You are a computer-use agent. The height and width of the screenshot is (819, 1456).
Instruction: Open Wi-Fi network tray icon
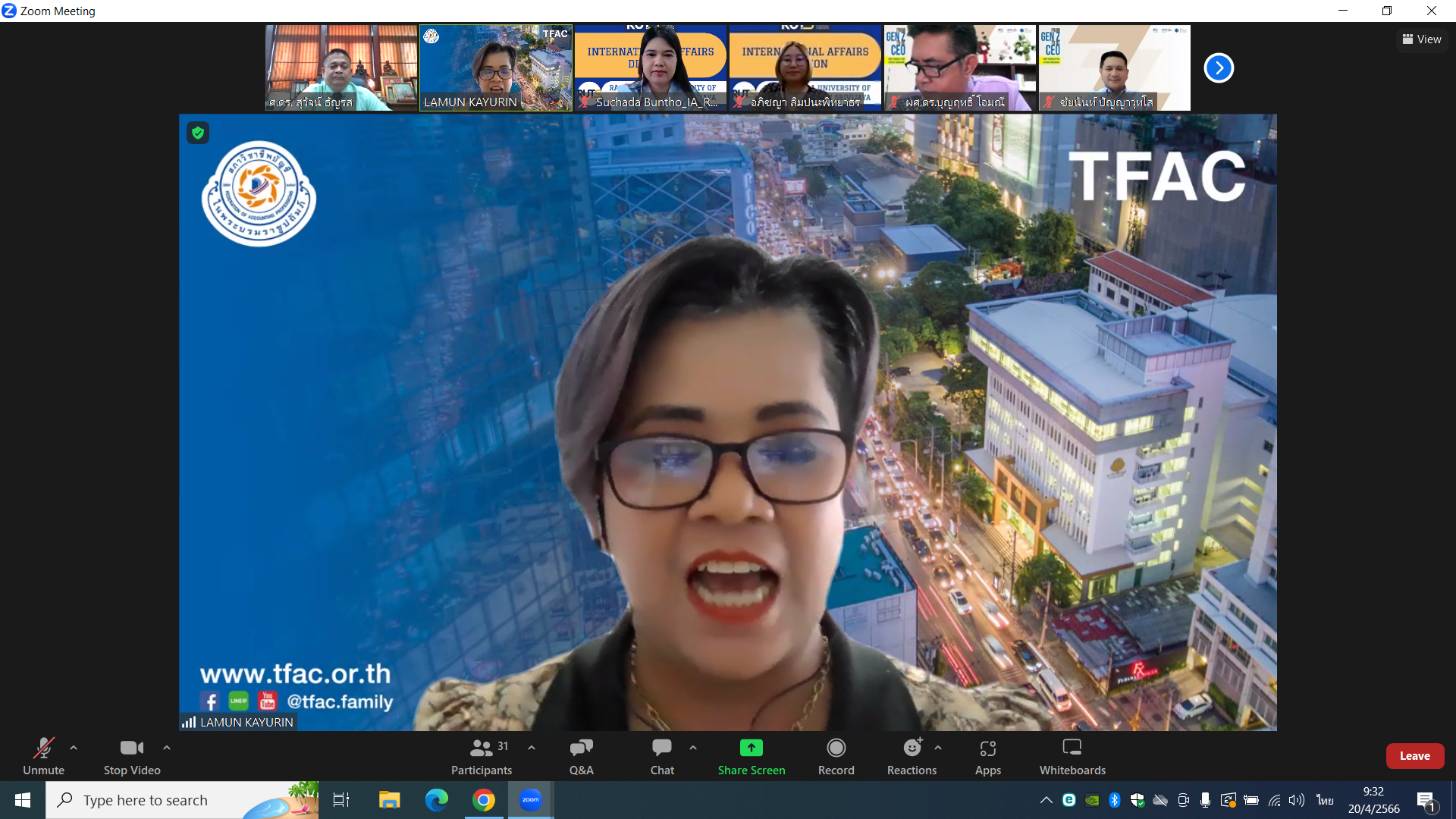tap(1275, 800)
